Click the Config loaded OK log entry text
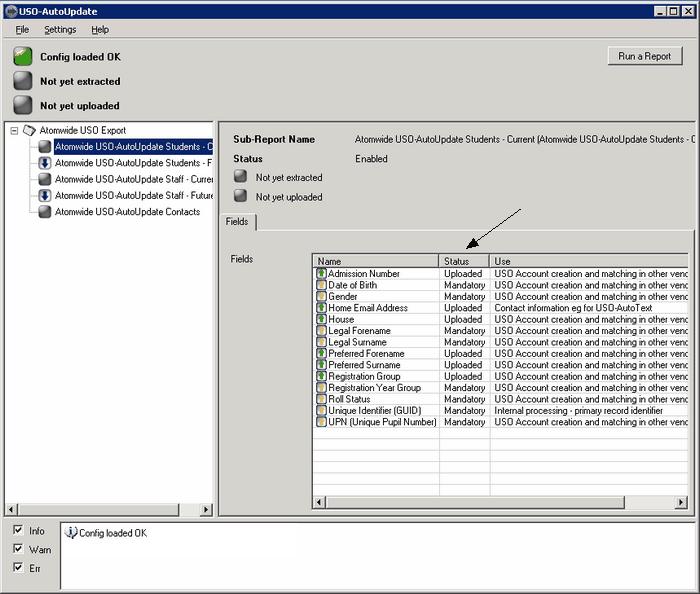700x594 pixels. point(113,533)
